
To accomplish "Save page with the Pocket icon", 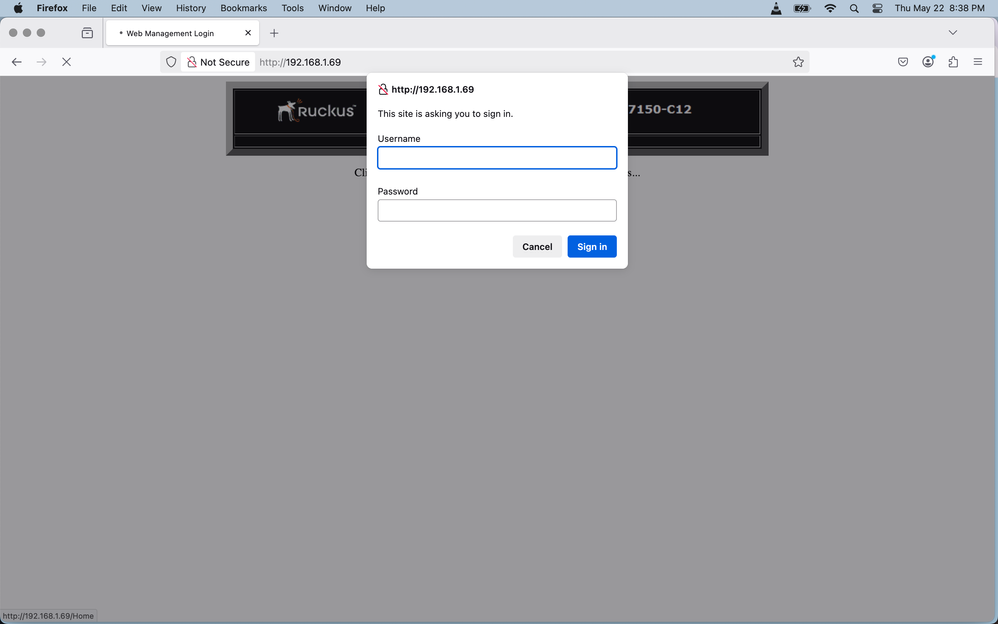I will pos(903,62).
